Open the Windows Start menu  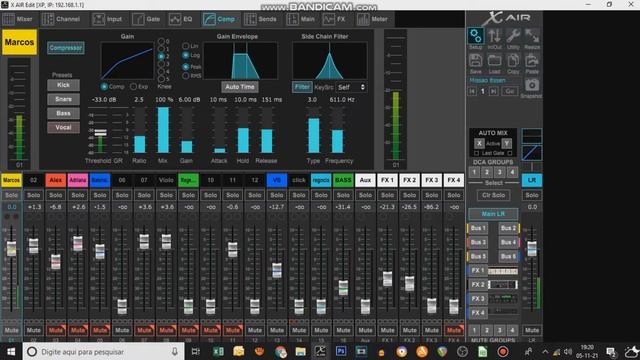pyautogui.click(x=11, y=351)
